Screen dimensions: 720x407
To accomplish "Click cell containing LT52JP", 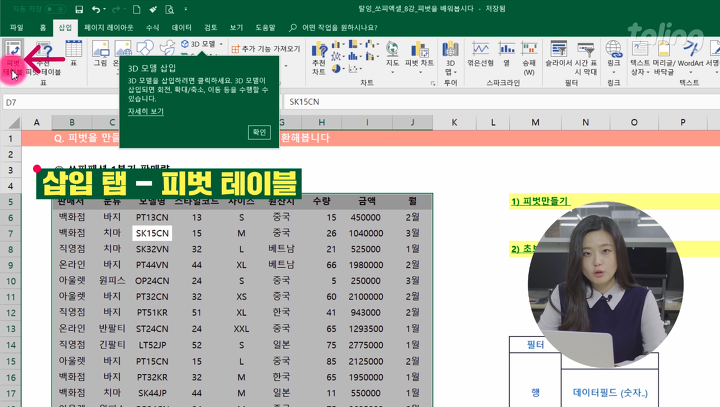I will (152, 345).
